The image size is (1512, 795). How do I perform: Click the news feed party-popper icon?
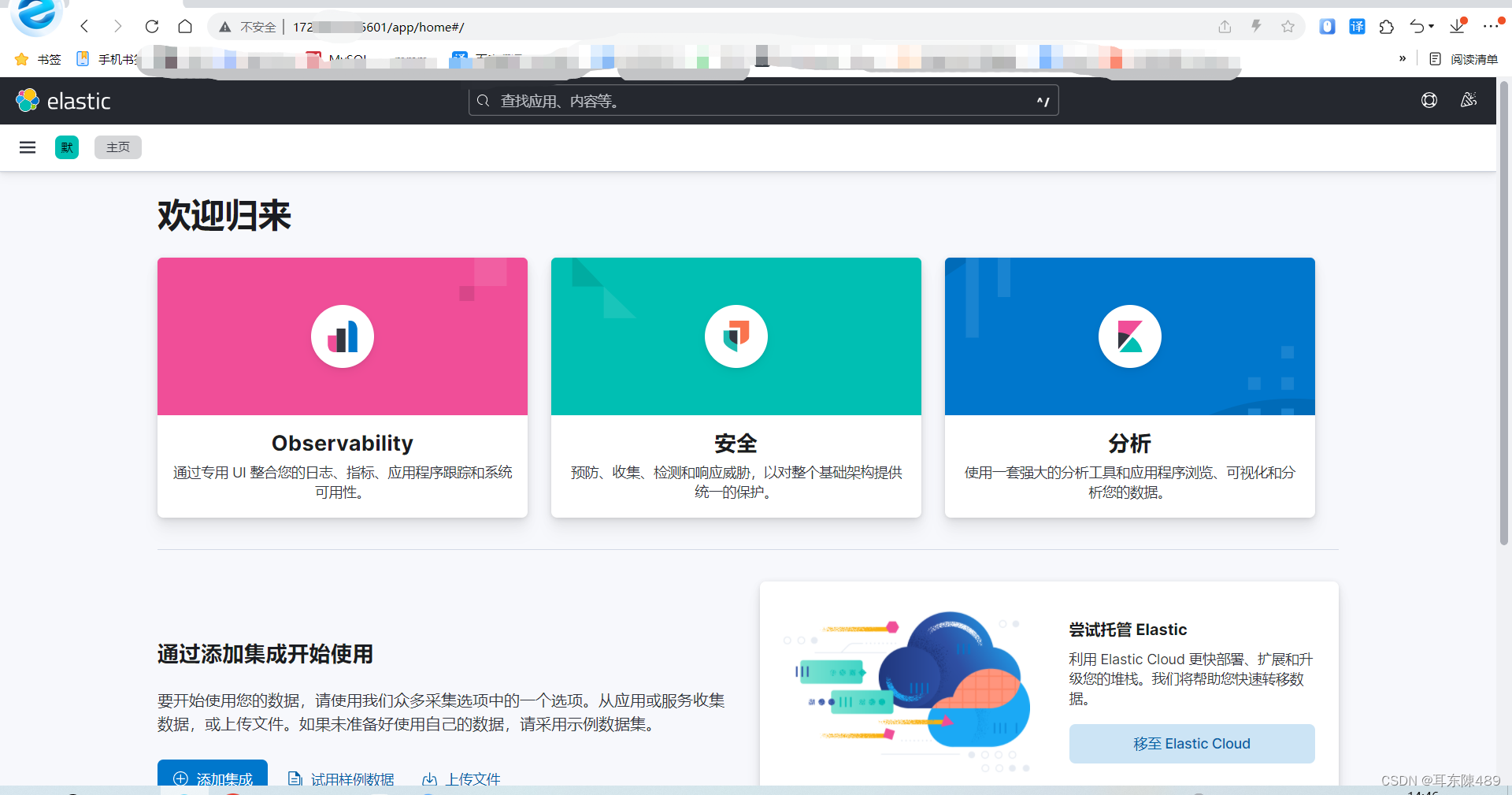click(x=1469, y=100)
